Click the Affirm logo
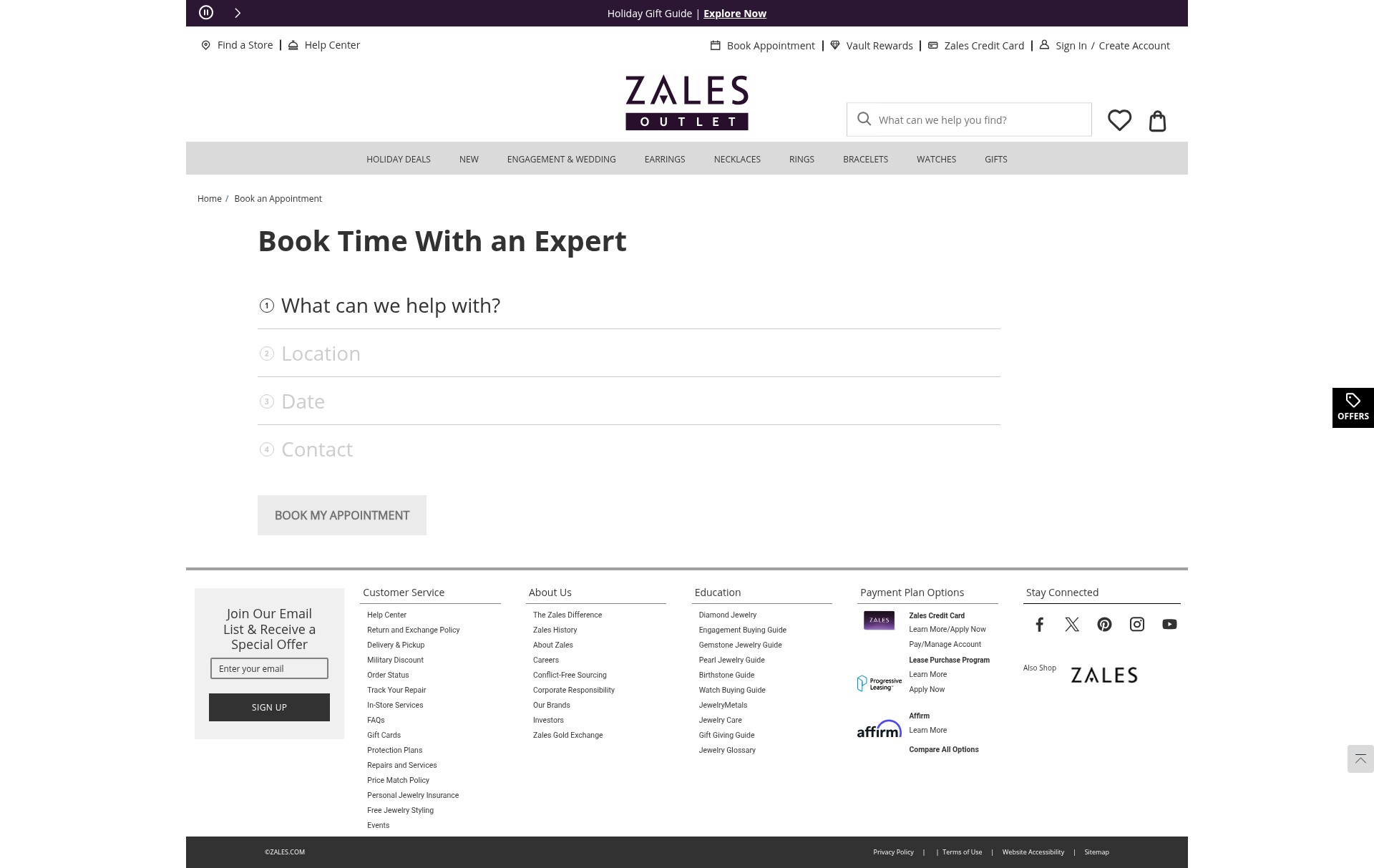This screenshot has height=868, width=1374. pyautogui.click(x=880, y=728)
